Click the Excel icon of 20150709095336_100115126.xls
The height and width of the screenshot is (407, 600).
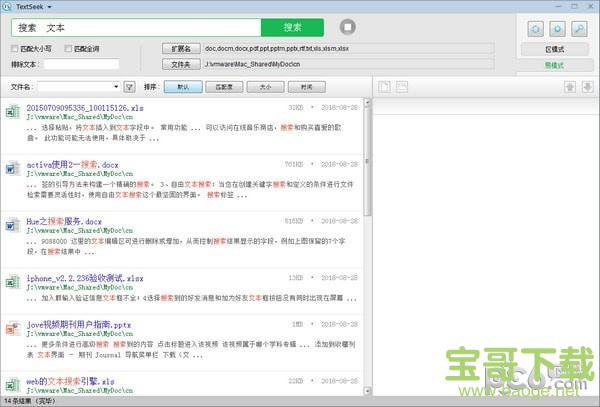[13, 112]
